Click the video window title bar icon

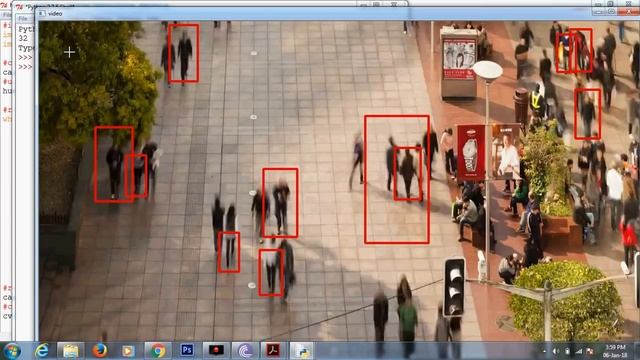click(41, 13)
